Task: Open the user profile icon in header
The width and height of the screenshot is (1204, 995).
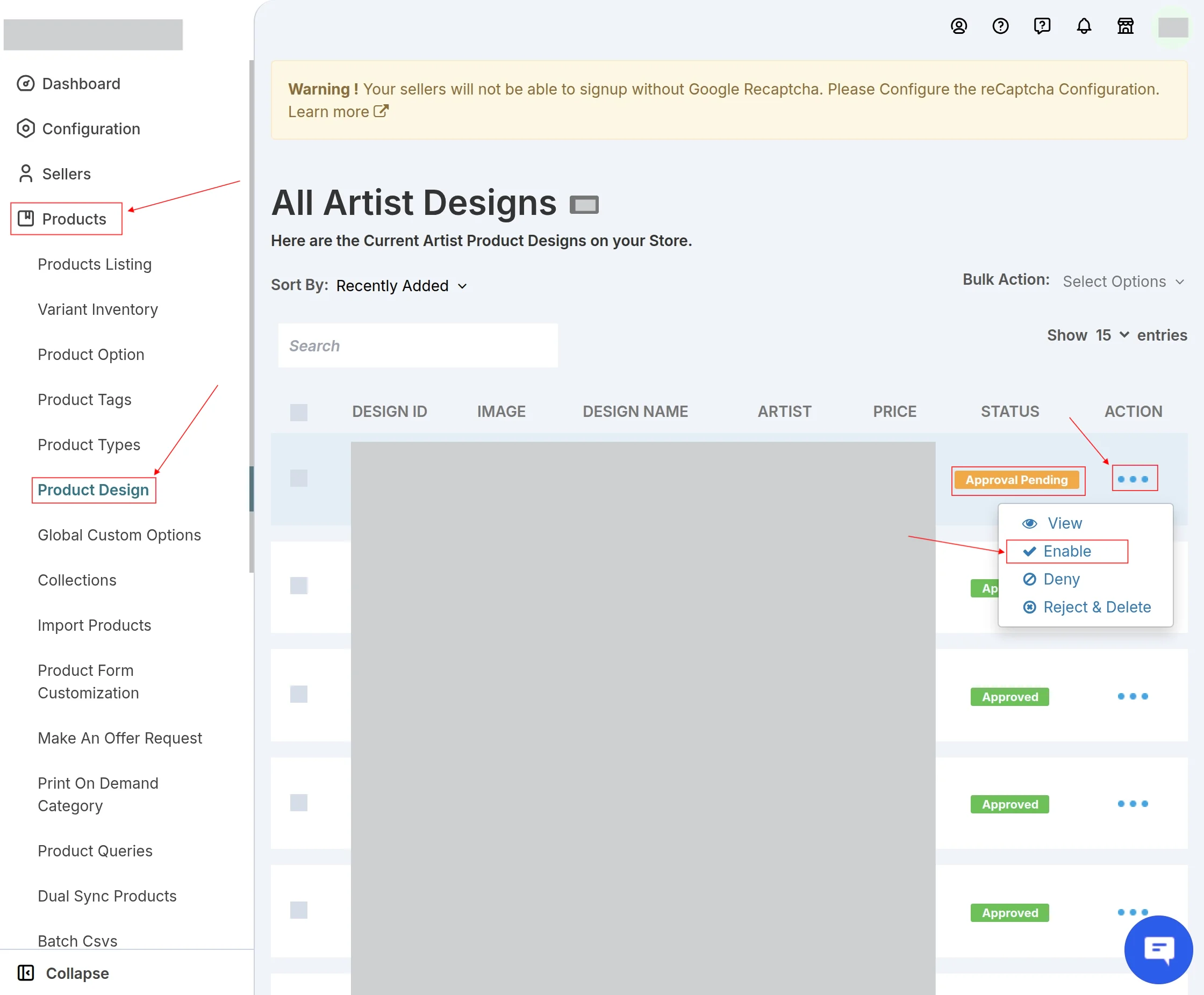Action: (x=958, y=26)
